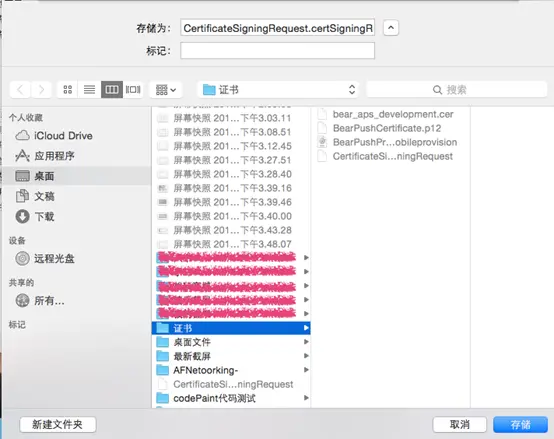
Task: Click folder icon of 最新截屏
Action: pos(163,356)
